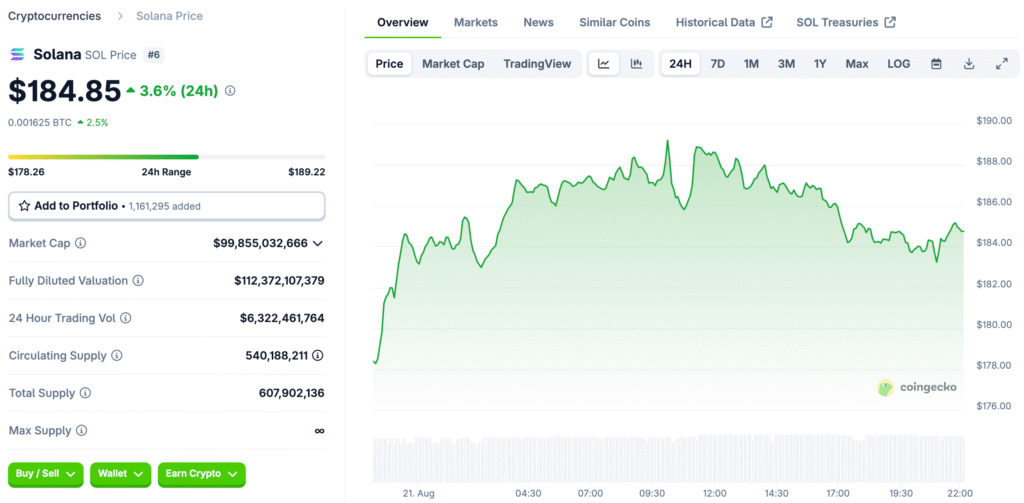Click the Solana Price breadcrumb

click(x=169, y=16)
